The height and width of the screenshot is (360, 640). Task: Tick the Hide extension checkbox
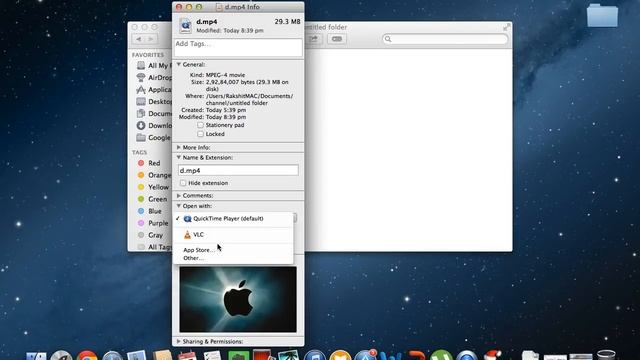click(x=183, y=183)
